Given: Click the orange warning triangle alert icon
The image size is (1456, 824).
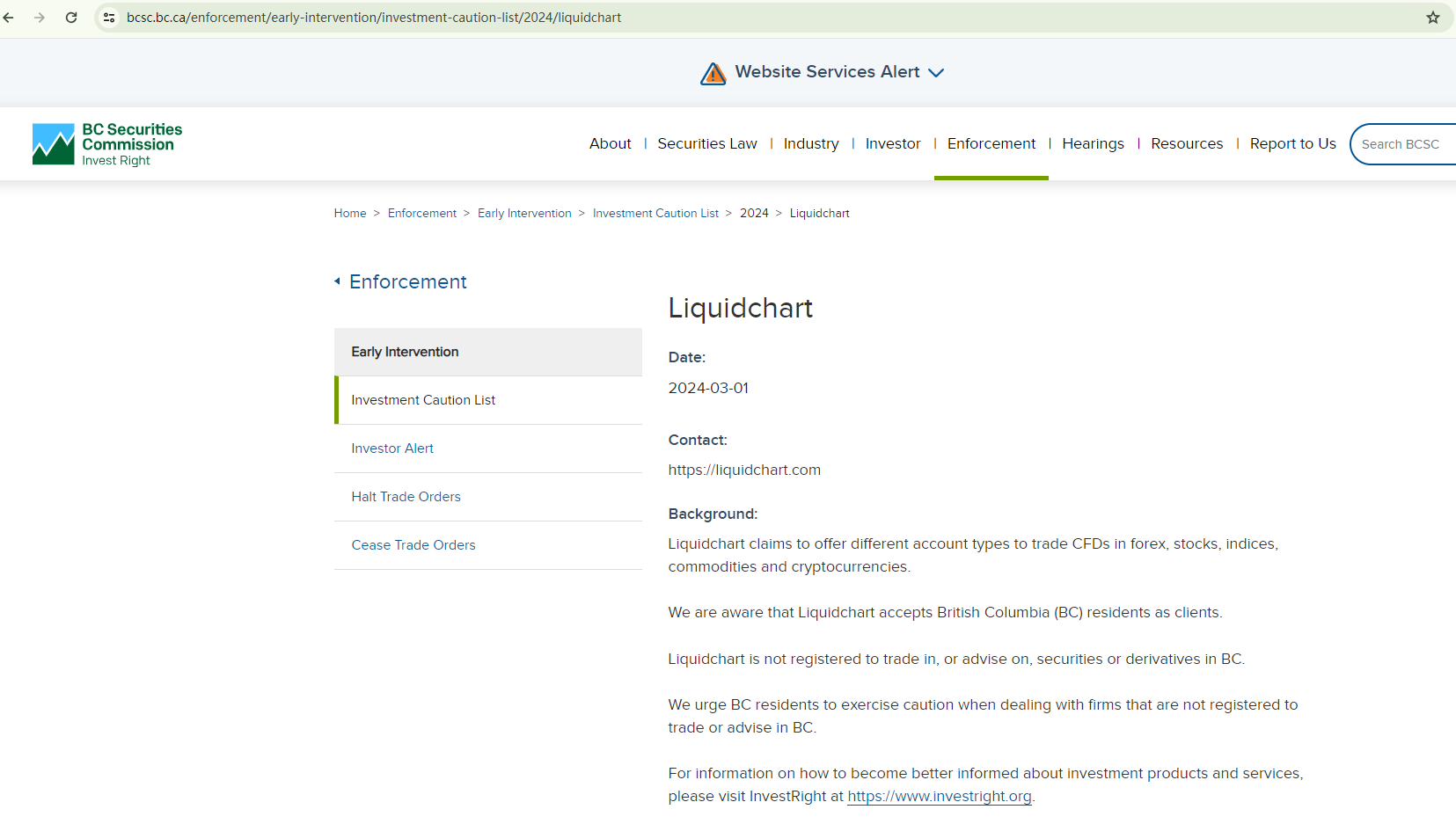Looking at the screenshot, I should click(x=713, y=73).
